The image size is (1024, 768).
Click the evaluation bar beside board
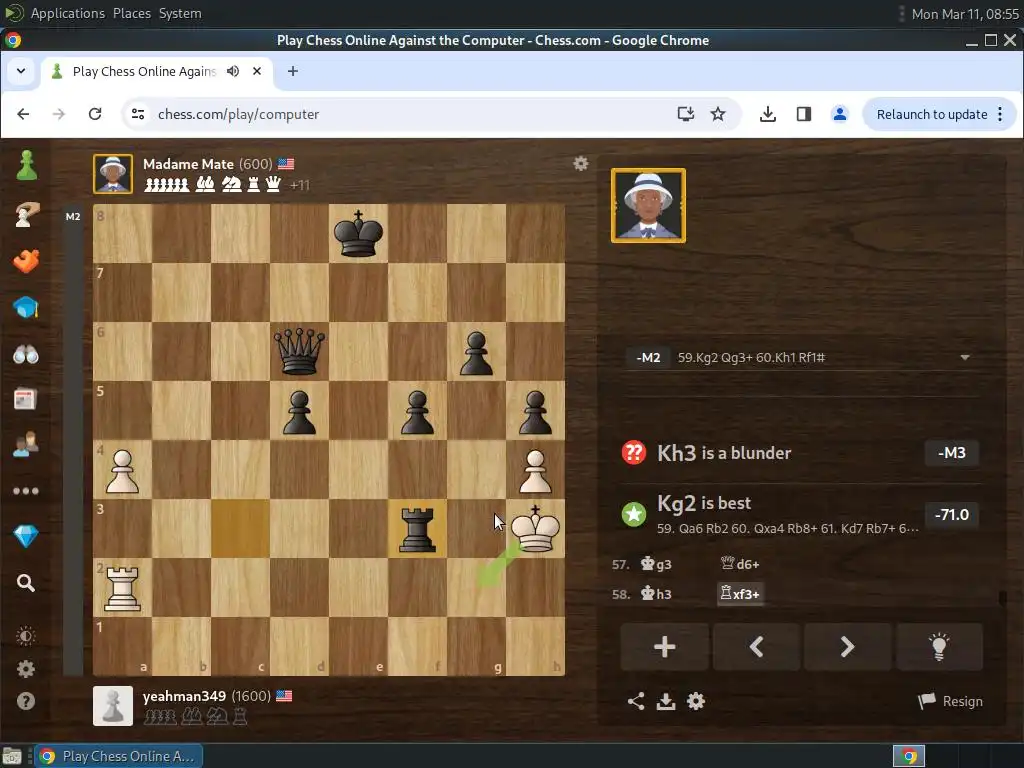73,440
